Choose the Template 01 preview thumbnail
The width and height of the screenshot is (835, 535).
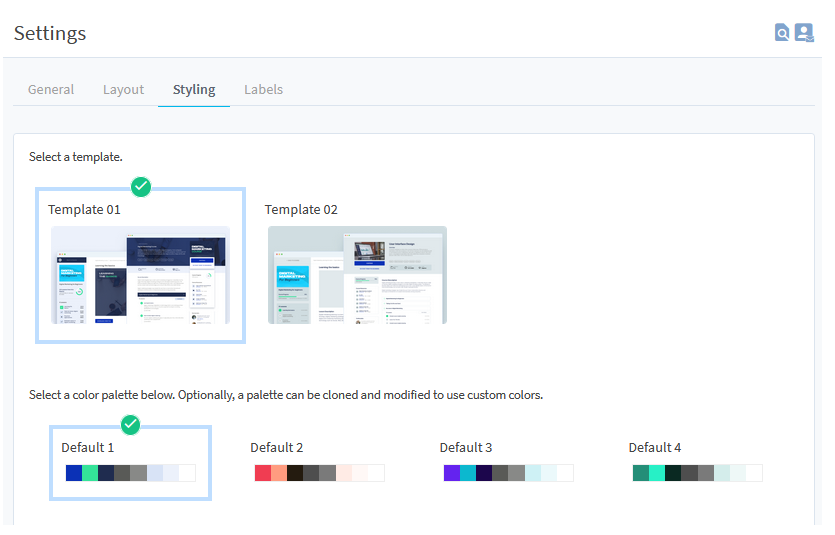(x=141, y=275)
